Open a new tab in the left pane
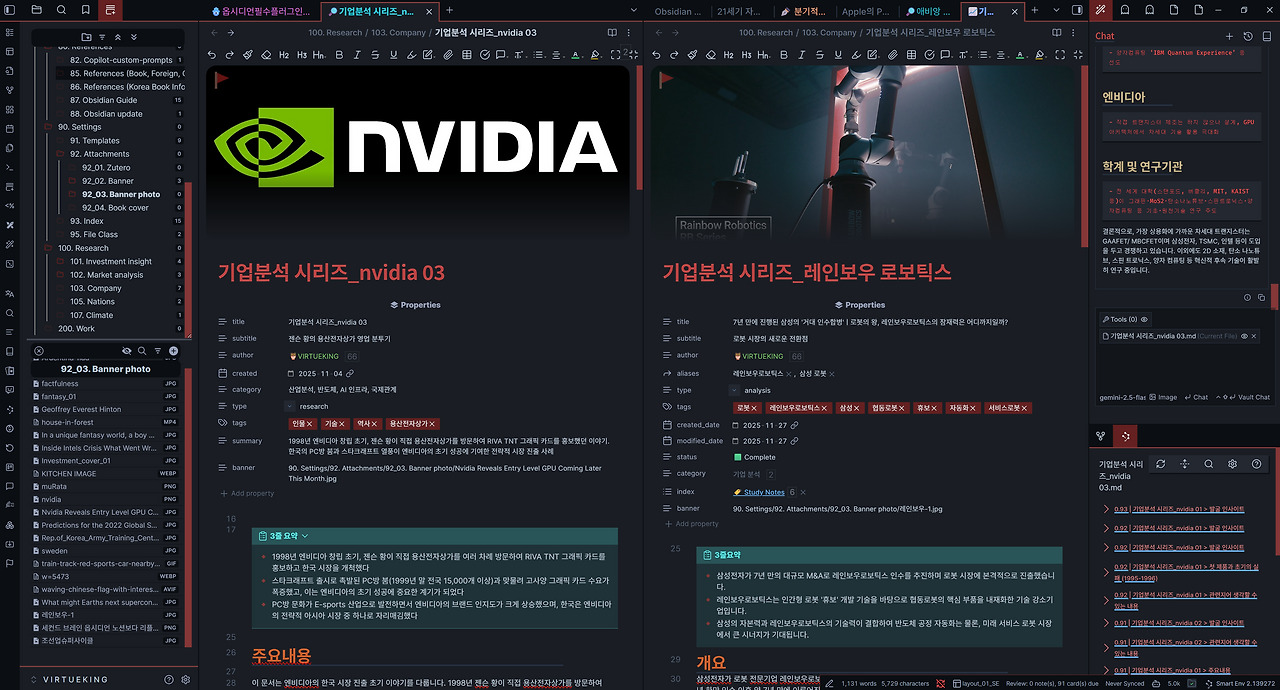This screenshot has height=690, width=1280. pyautogui.click(x=449, y=10)
